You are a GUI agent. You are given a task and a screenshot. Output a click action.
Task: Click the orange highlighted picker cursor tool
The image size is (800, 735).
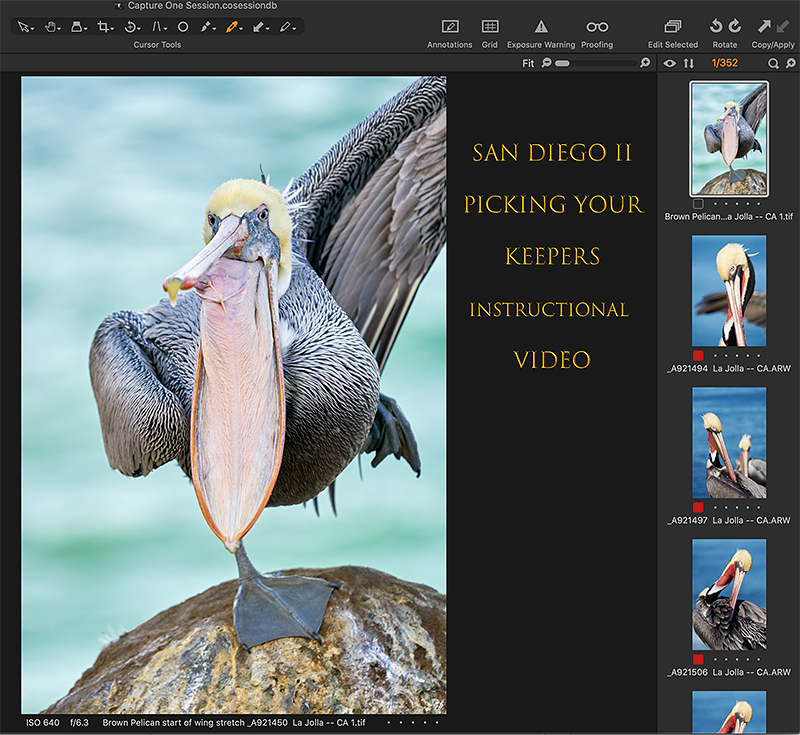(234, 27)
